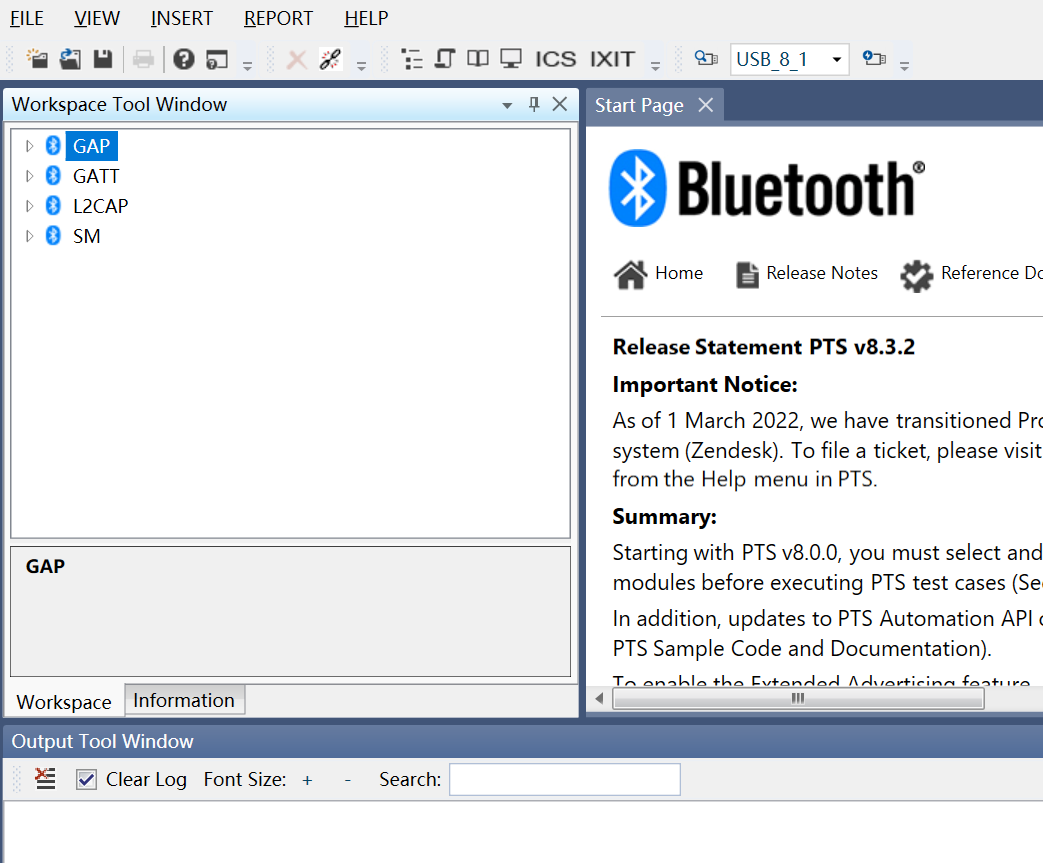Select the GAP tree item
Viewport: 1043px width, 863px height.
tap(92, 146)
